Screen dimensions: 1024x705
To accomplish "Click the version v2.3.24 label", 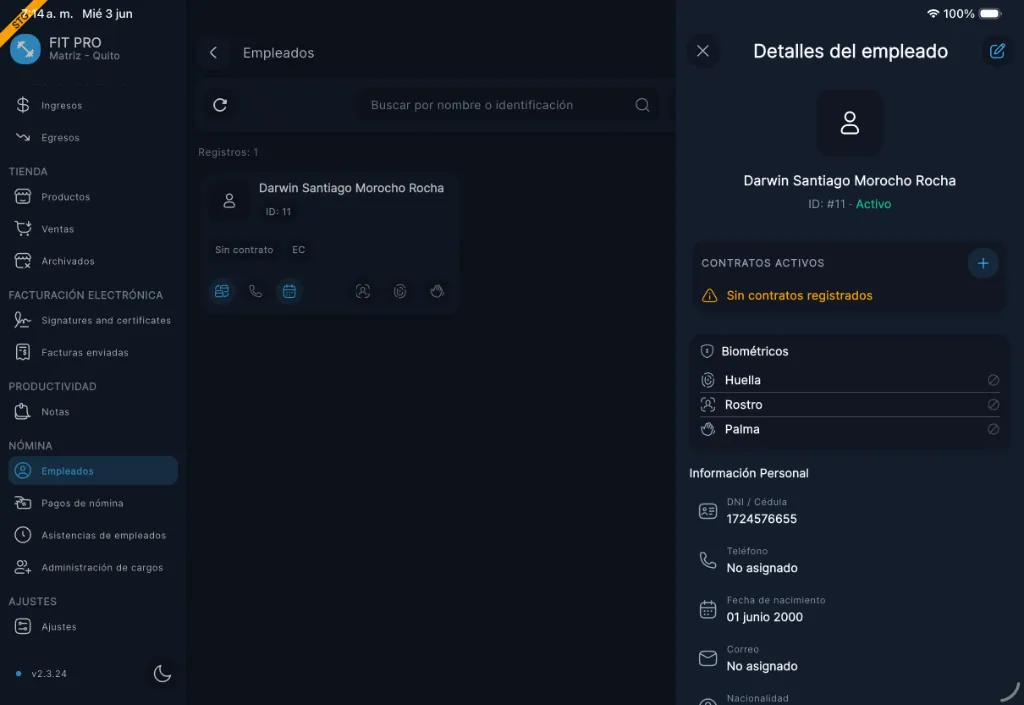I will pos(49,674).
